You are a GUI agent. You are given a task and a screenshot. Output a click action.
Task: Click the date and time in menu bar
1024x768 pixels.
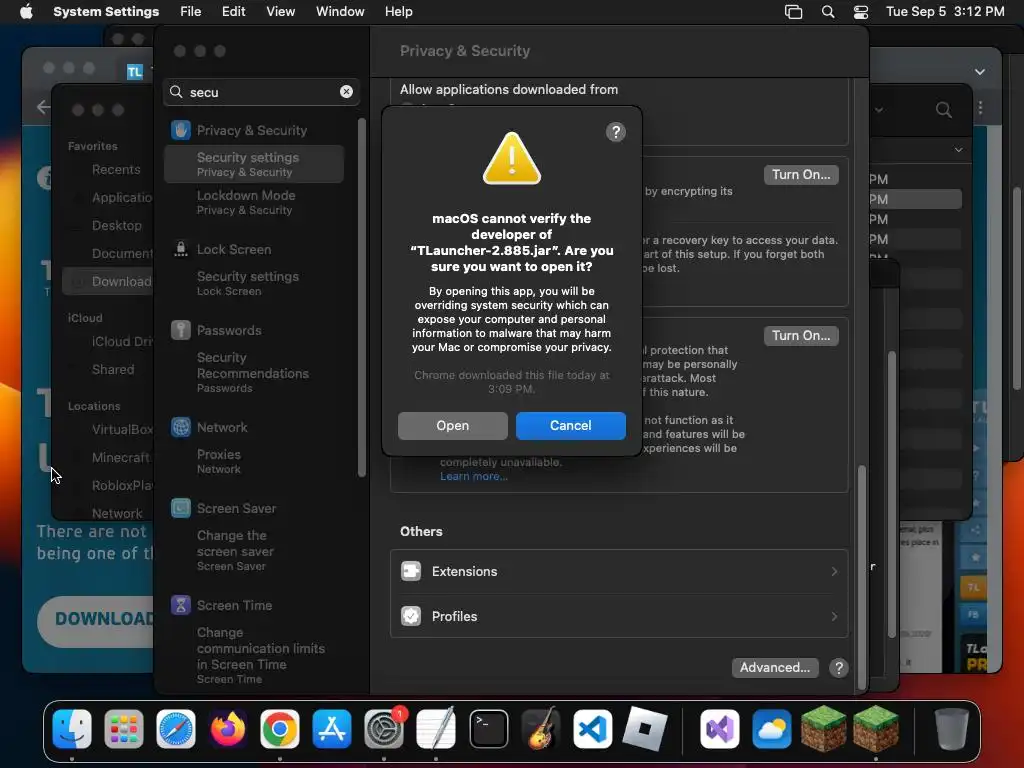click(x=945, y=12)
